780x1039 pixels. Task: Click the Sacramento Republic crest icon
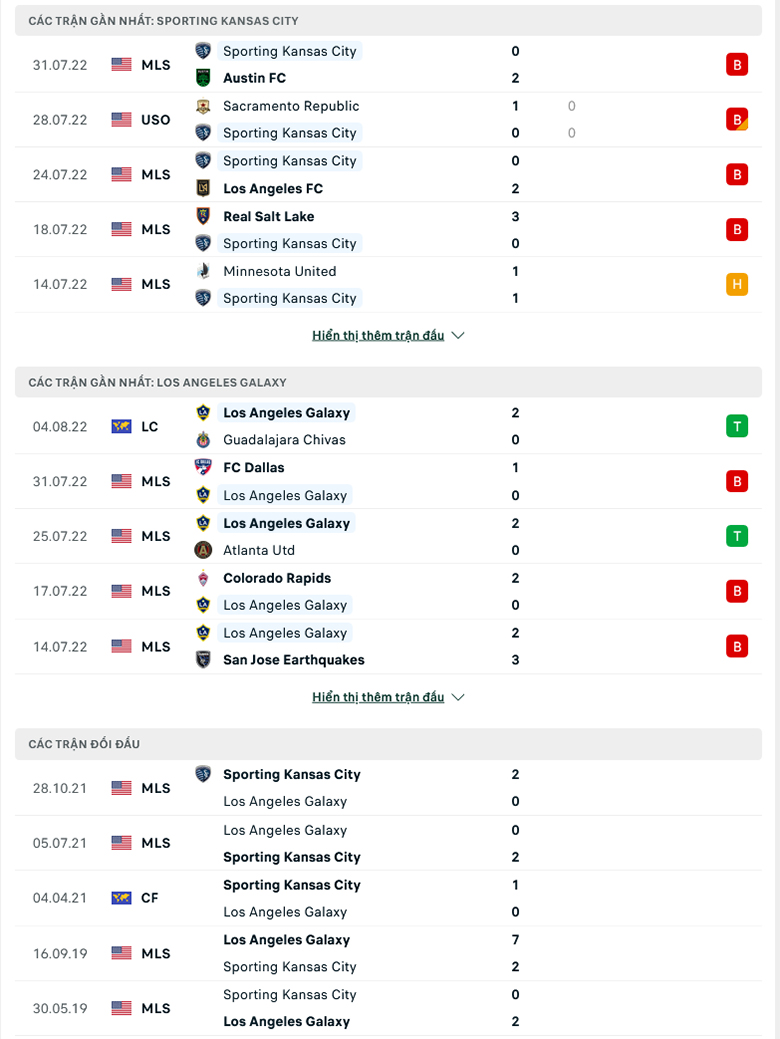coord(203,106)
